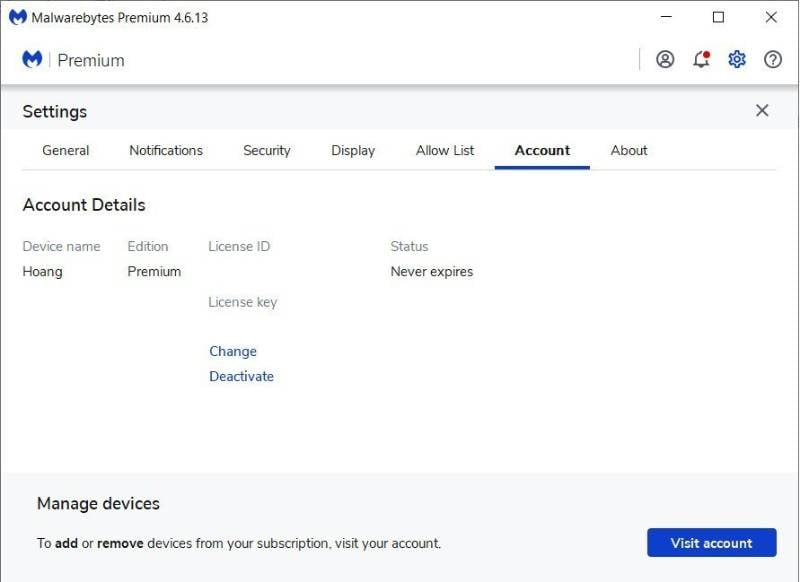Click the License key label

[242, 302]
